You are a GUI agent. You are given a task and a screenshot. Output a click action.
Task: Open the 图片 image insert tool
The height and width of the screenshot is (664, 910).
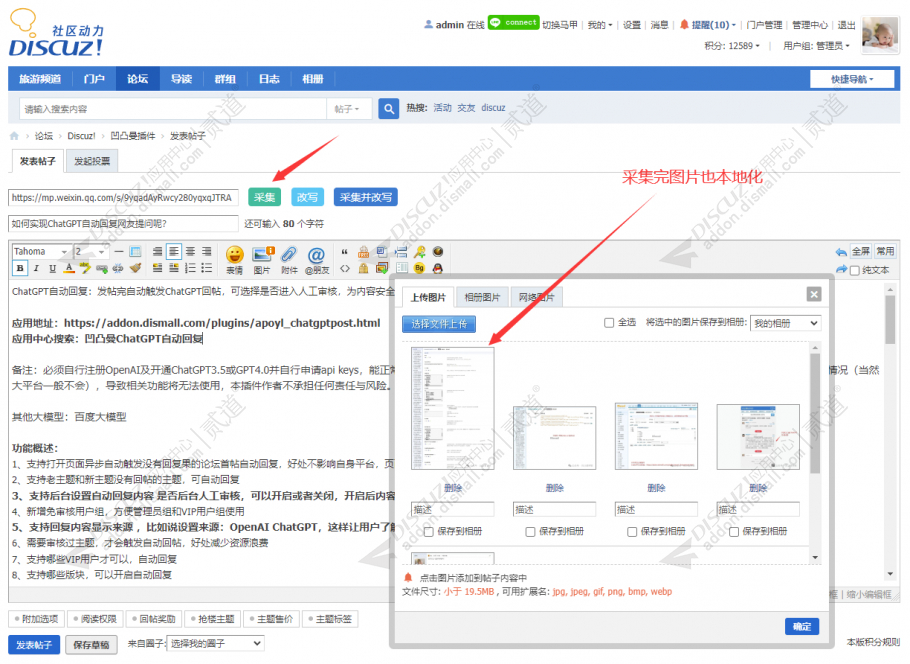coord(262,252)
